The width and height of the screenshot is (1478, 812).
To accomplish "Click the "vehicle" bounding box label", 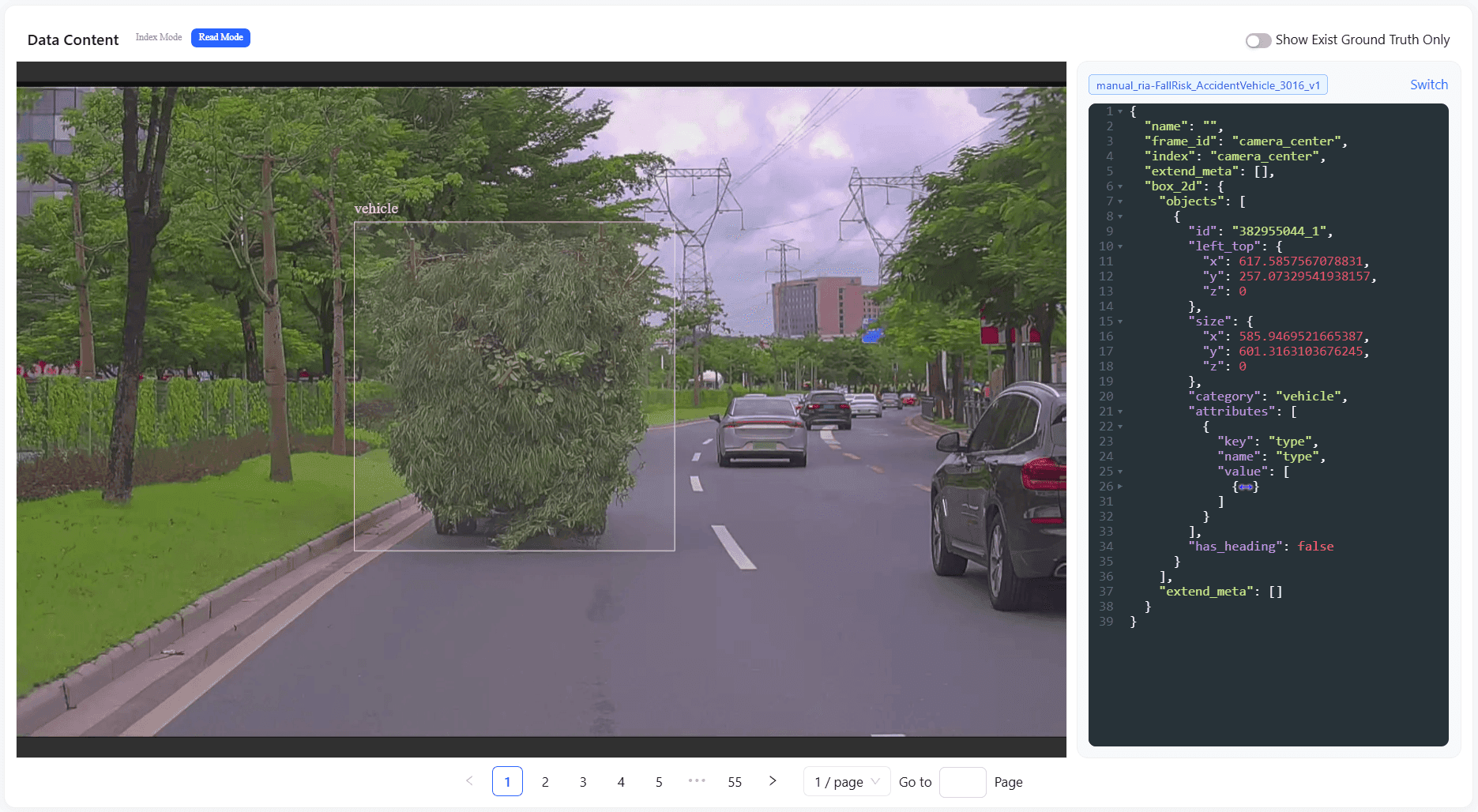I will click(x=376, y=209).
